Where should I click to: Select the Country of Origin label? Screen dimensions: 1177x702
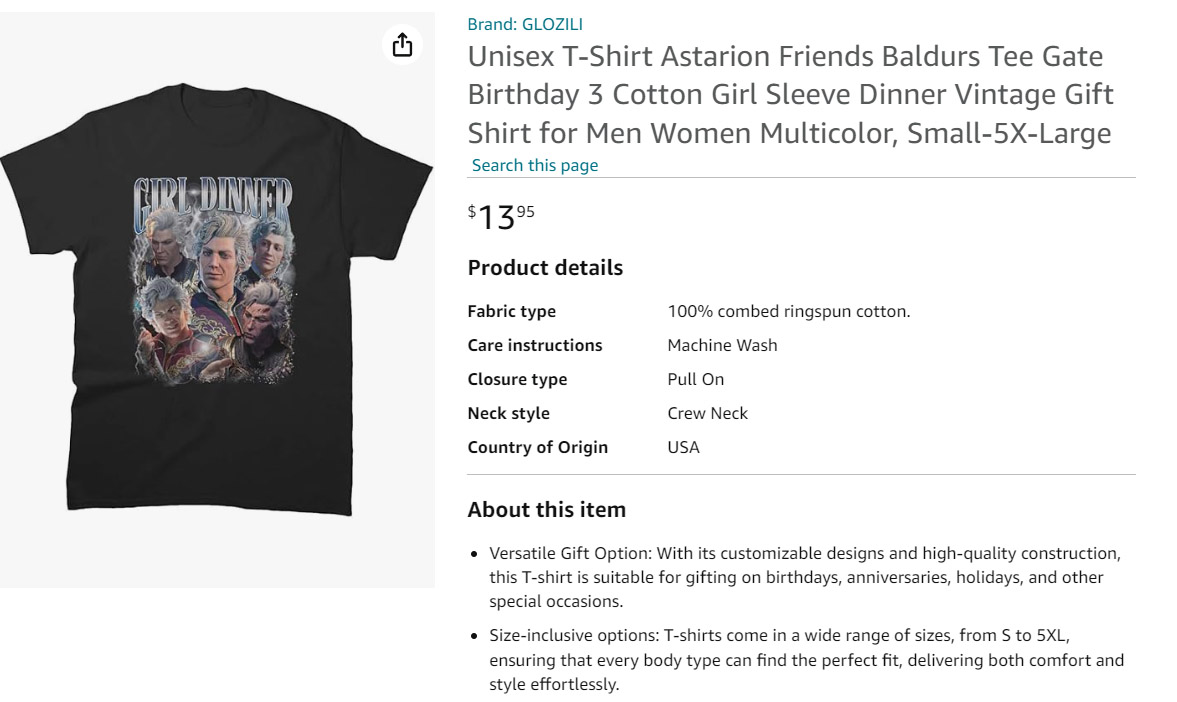(x=537, y=447)
